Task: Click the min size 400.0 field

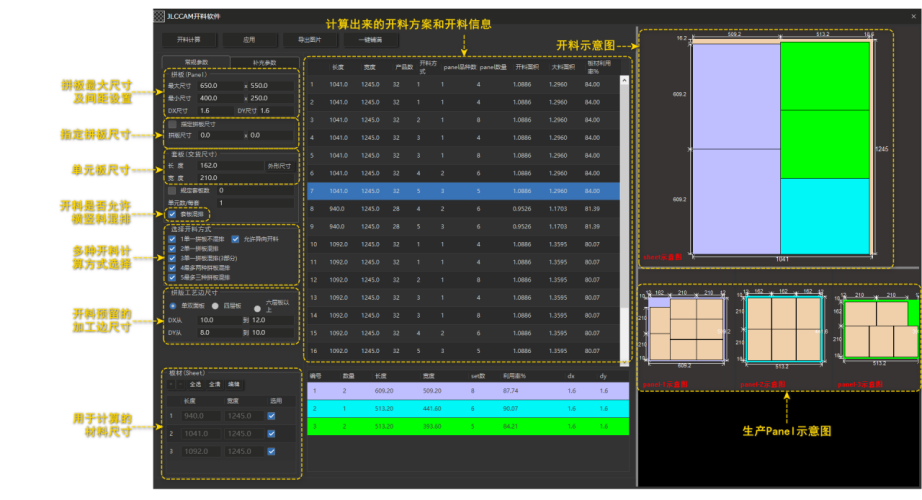Action: click(220, 98)
